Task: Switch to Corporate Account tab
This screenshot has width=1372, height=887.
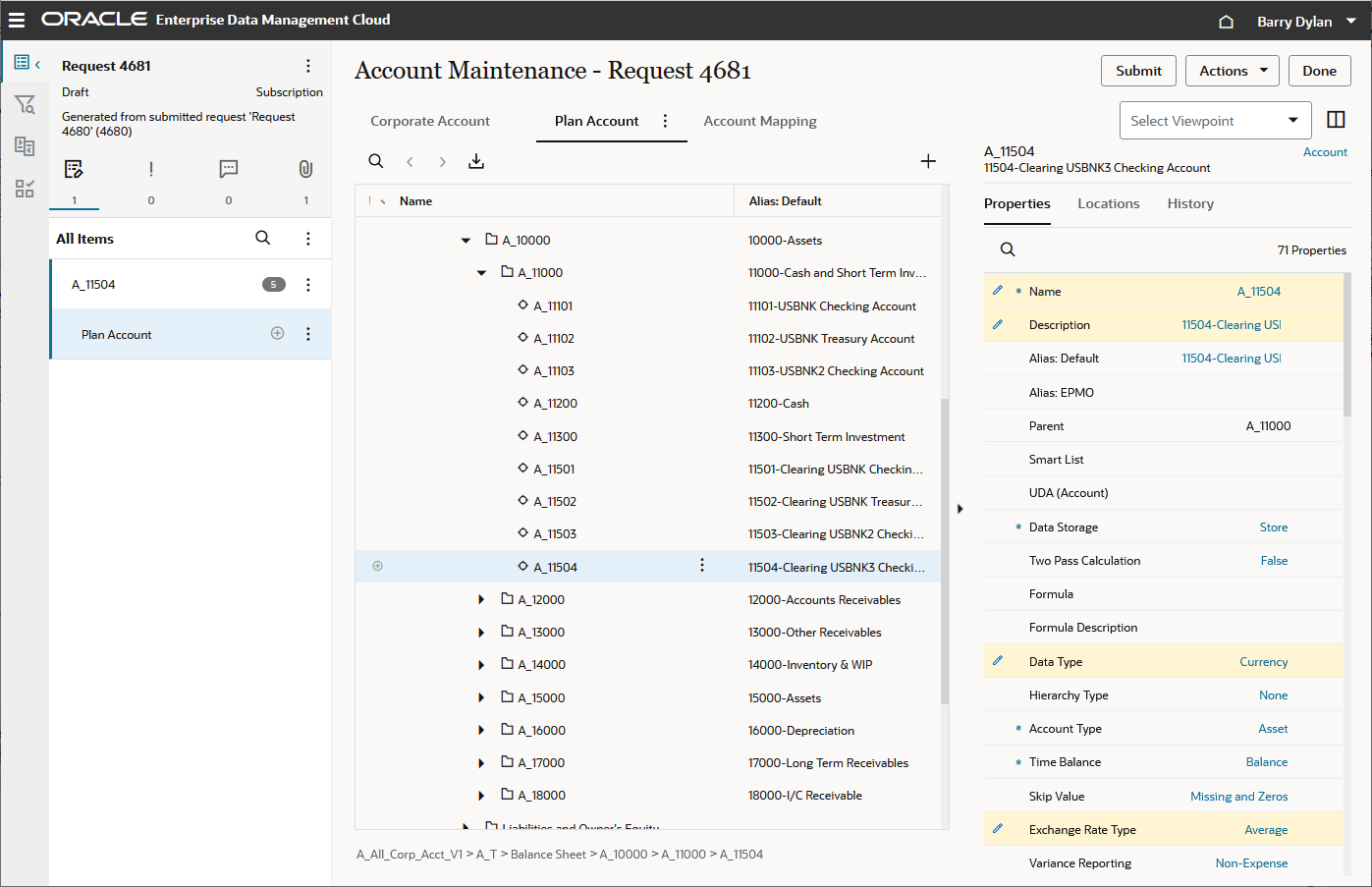Action: (430, 121)
